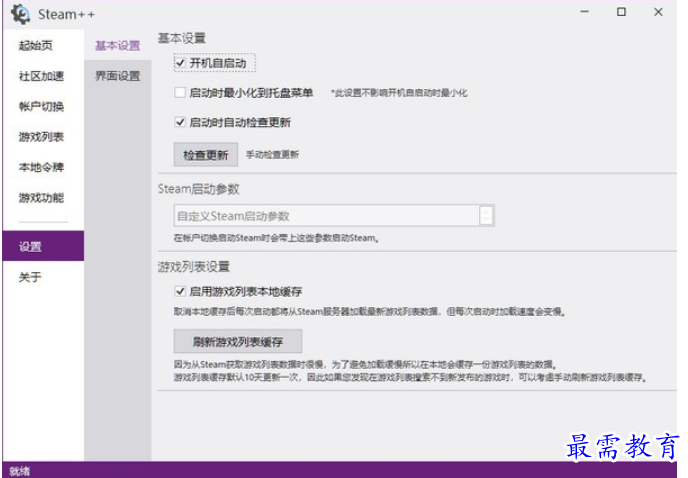Switch to 基本设置 tab

tap(118, 45)
